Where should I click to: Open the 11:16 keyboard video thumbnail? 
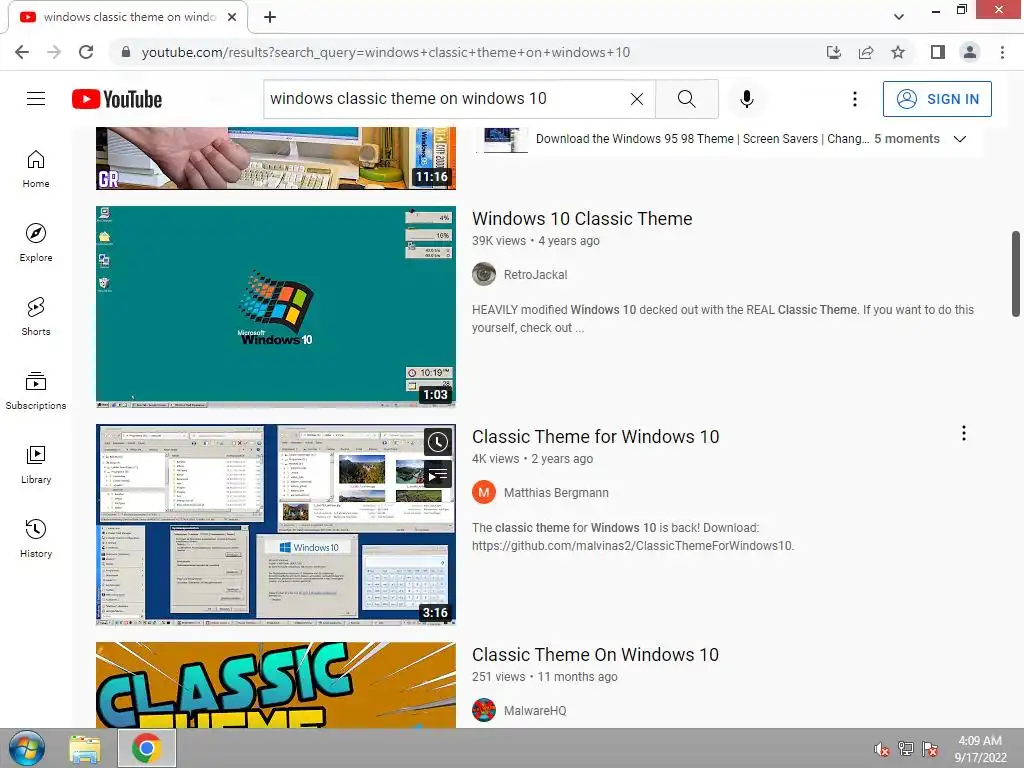pos(276,159)
